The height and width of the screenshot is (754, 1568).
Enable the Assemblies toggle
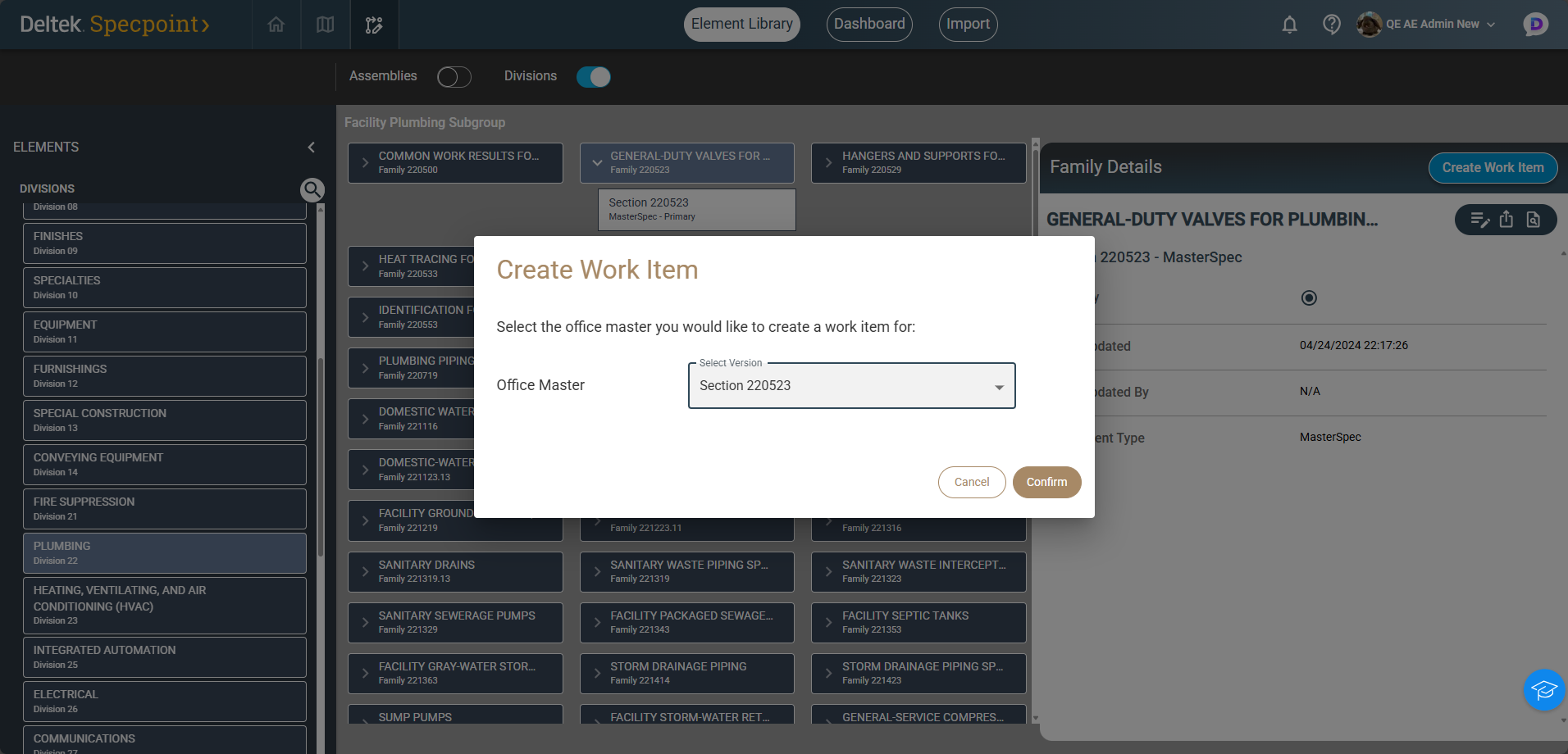454,77
